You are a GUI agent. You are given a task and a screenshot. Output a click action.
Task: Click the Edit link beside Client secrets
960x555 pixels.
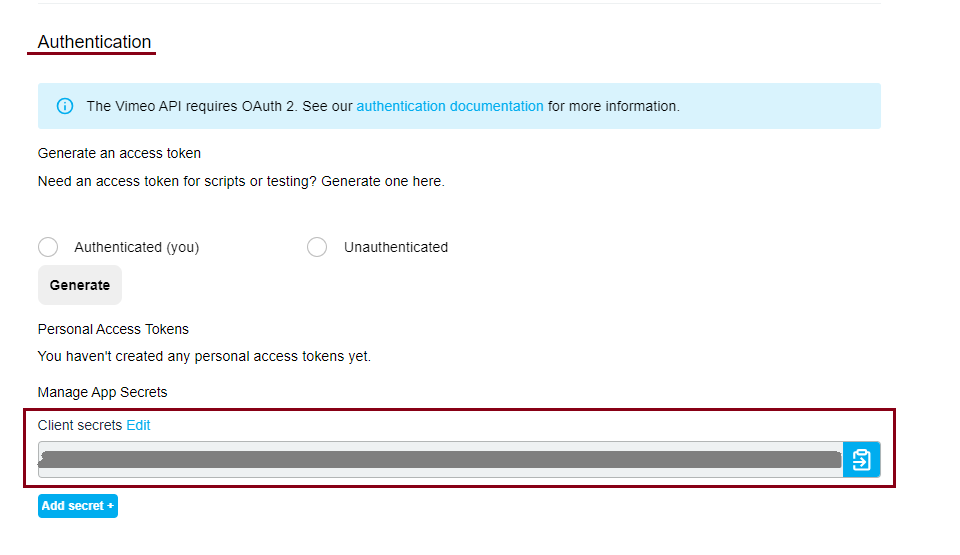138,425
